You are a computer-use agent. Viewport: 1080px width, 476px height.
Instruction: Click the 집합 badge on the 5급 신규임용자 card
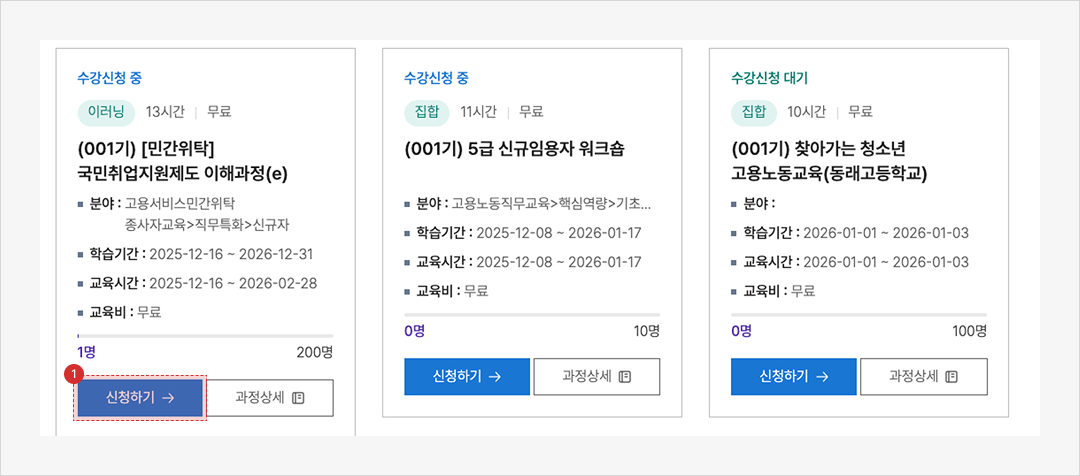(427, 111)
